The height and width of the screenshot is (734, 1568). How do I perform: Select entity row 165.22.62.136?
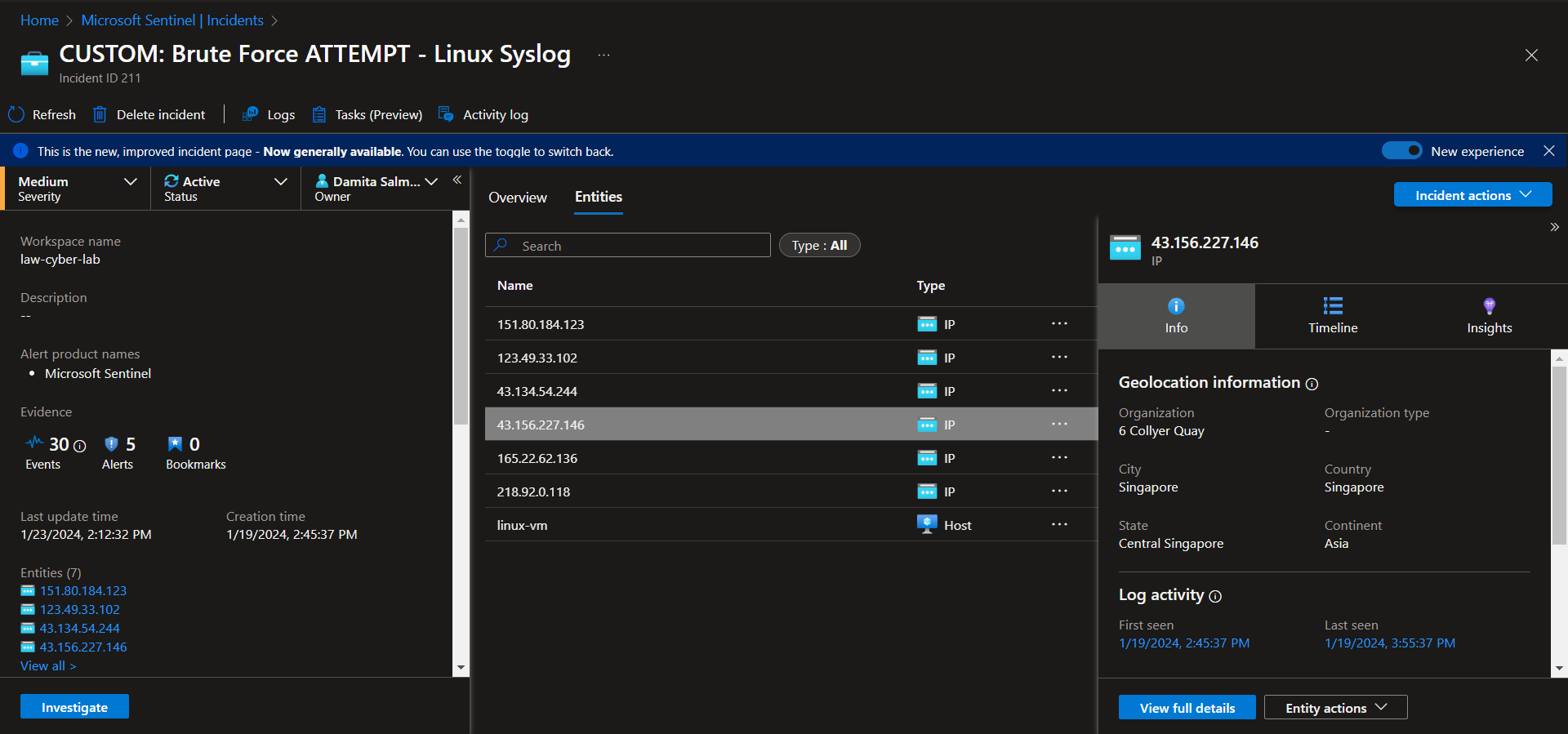(791, 458)
